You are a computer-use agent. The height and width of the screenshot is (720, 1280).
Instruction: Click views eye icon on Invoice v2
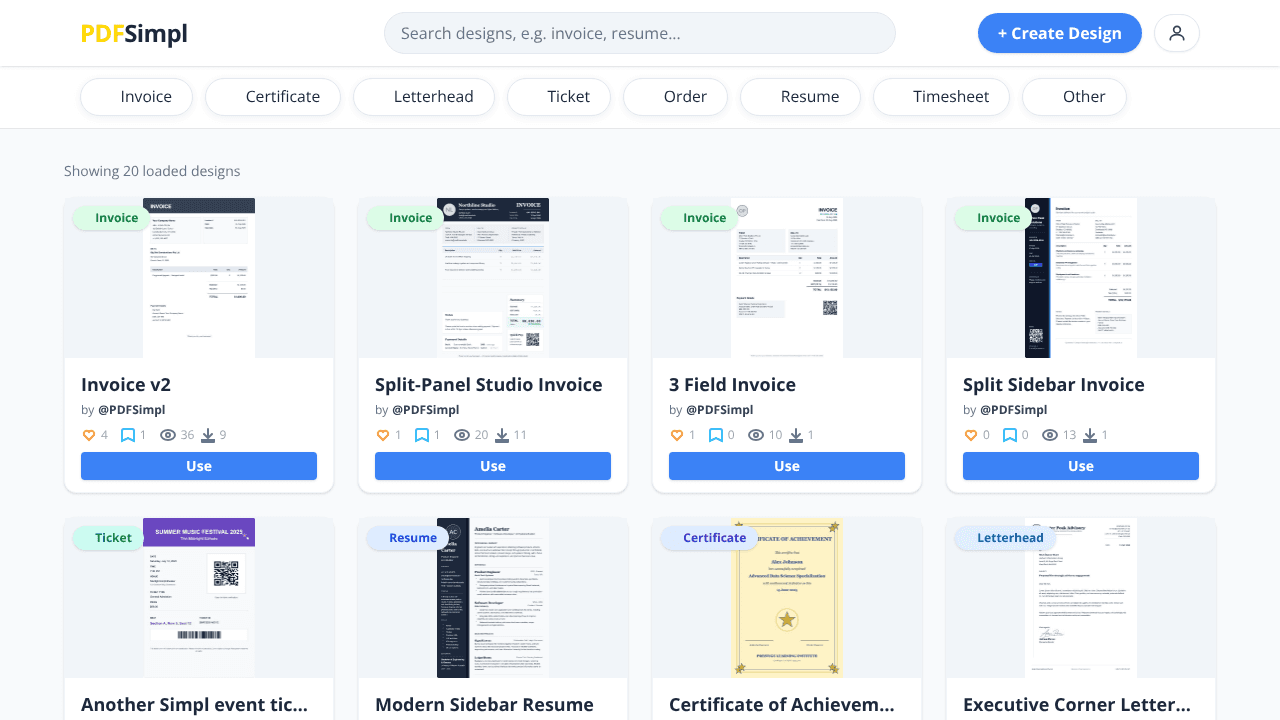[168, 435]
